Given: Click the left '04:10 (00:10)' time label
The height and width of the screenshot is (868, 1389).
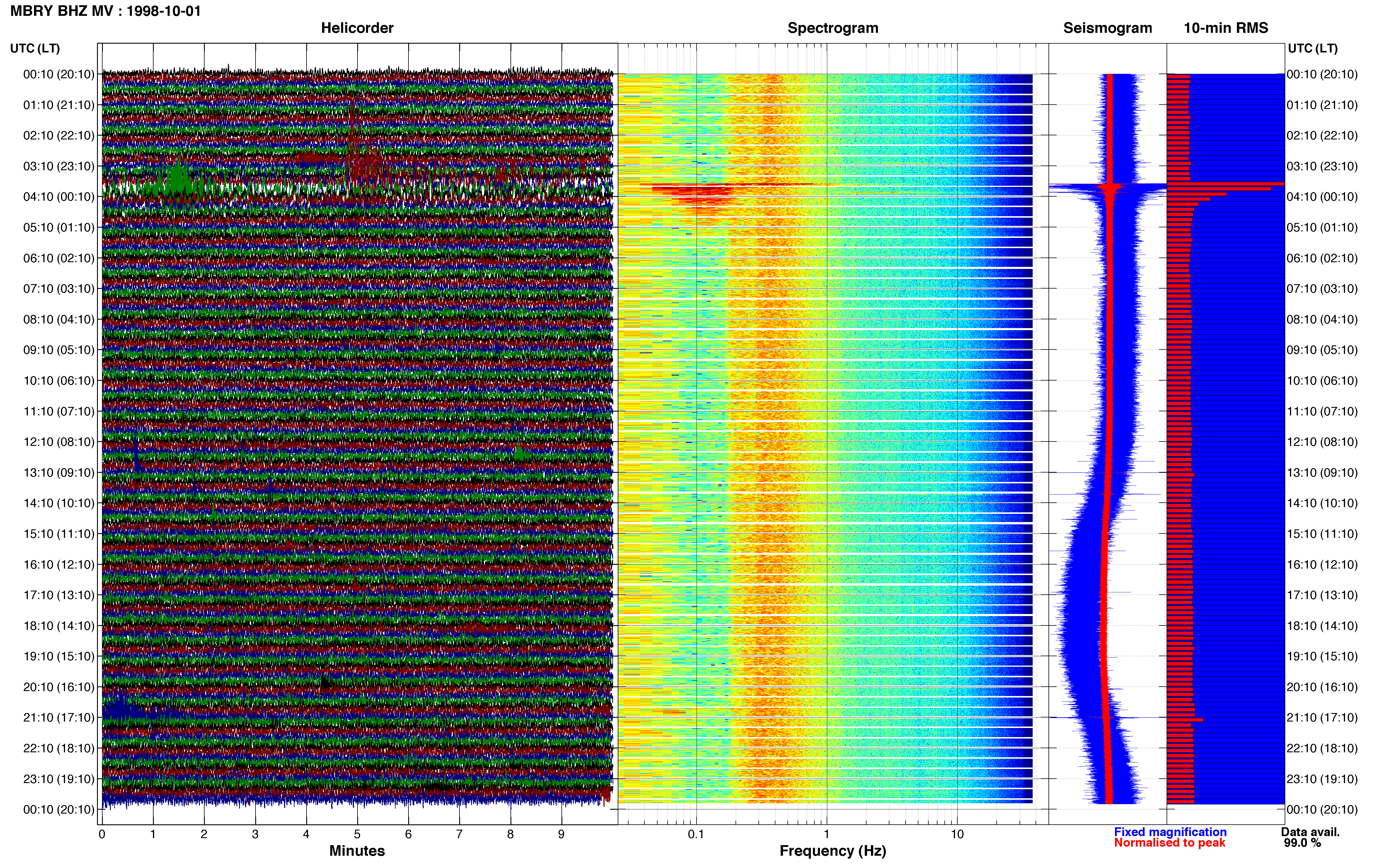Looking at the screenshot, I should point(59,197).
